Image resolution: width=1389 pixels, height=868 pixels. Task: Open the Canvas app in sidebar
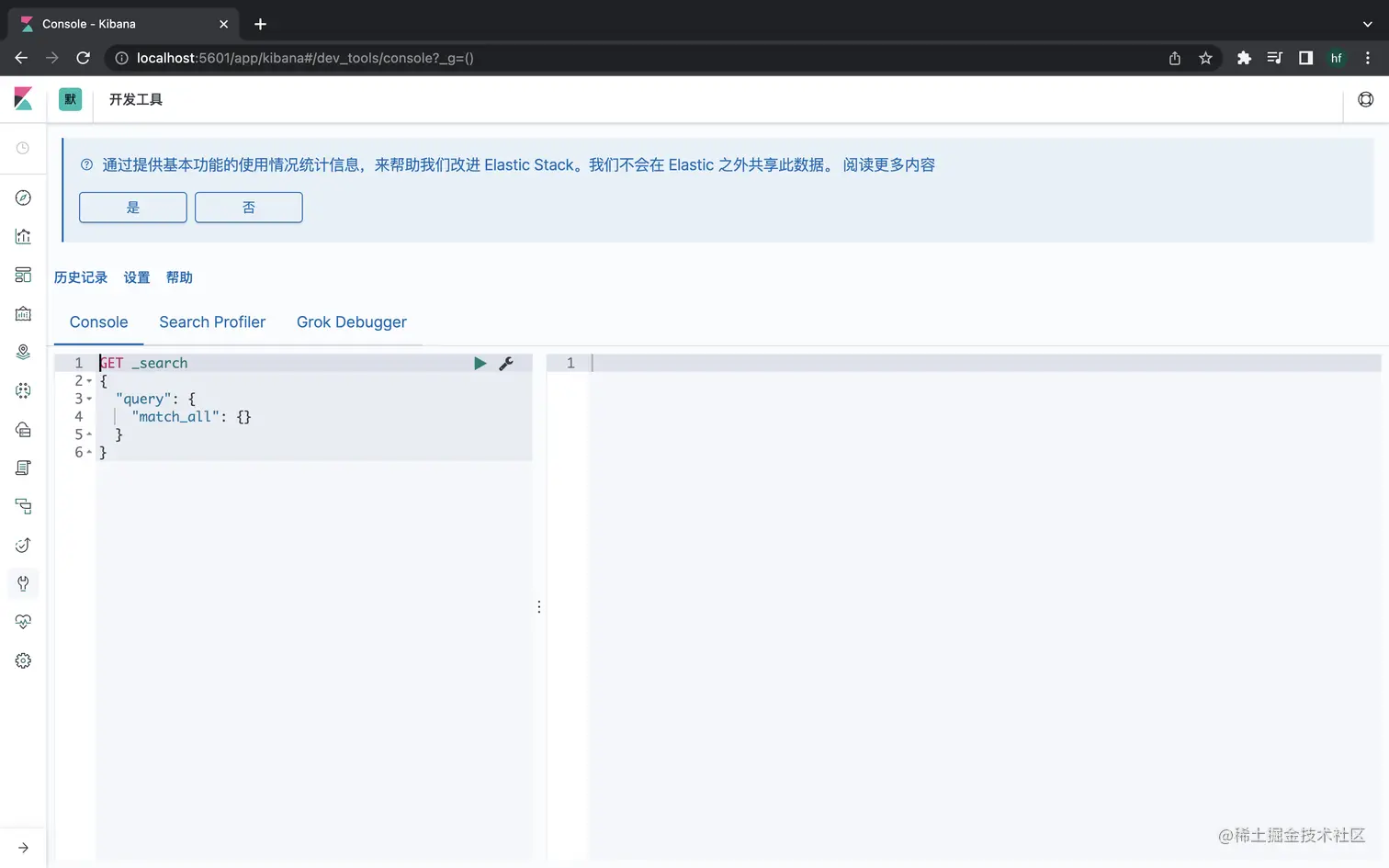pos(23,314)
